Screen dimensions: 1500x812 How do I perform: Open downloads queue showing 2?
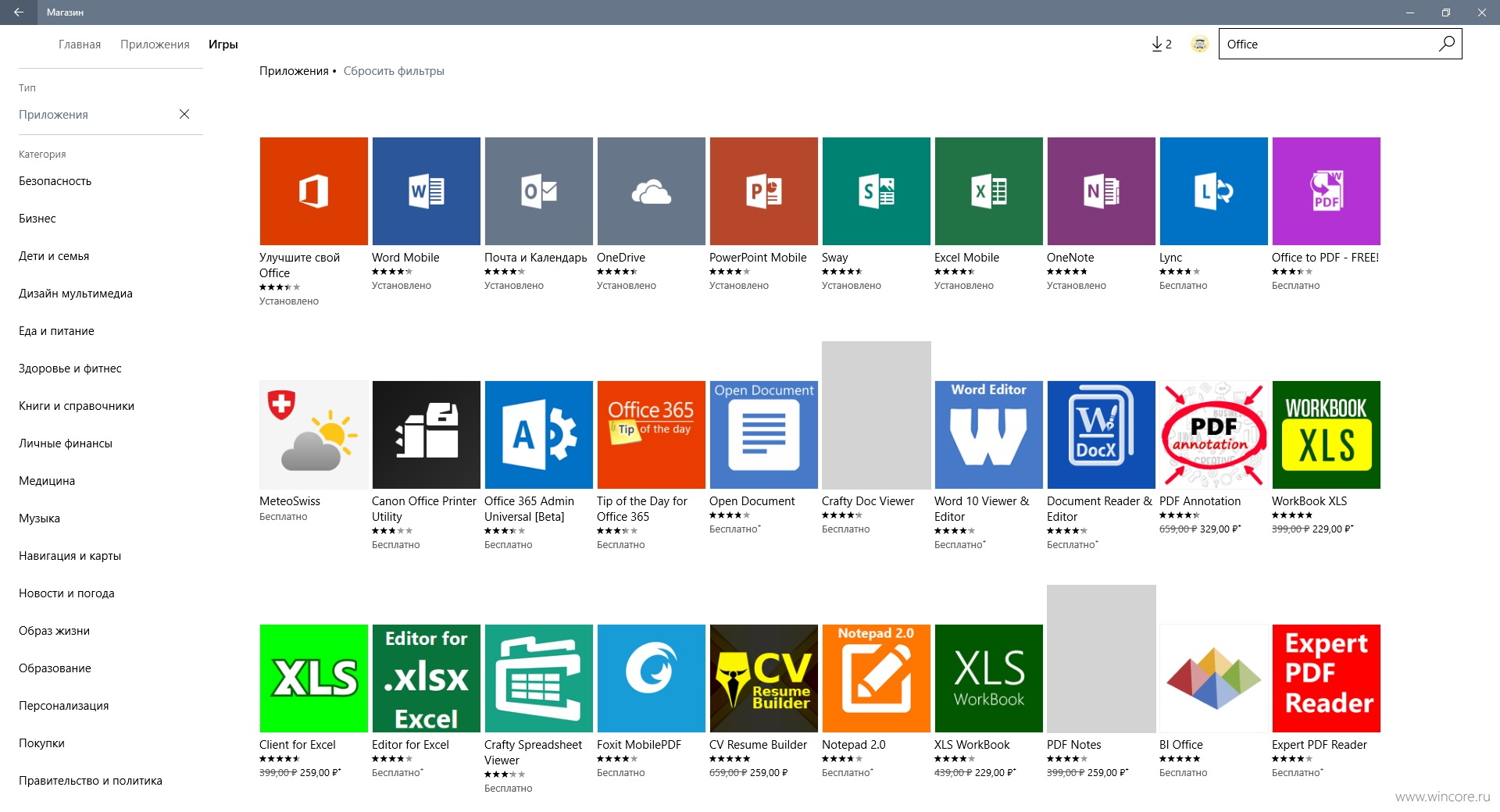1161,45
